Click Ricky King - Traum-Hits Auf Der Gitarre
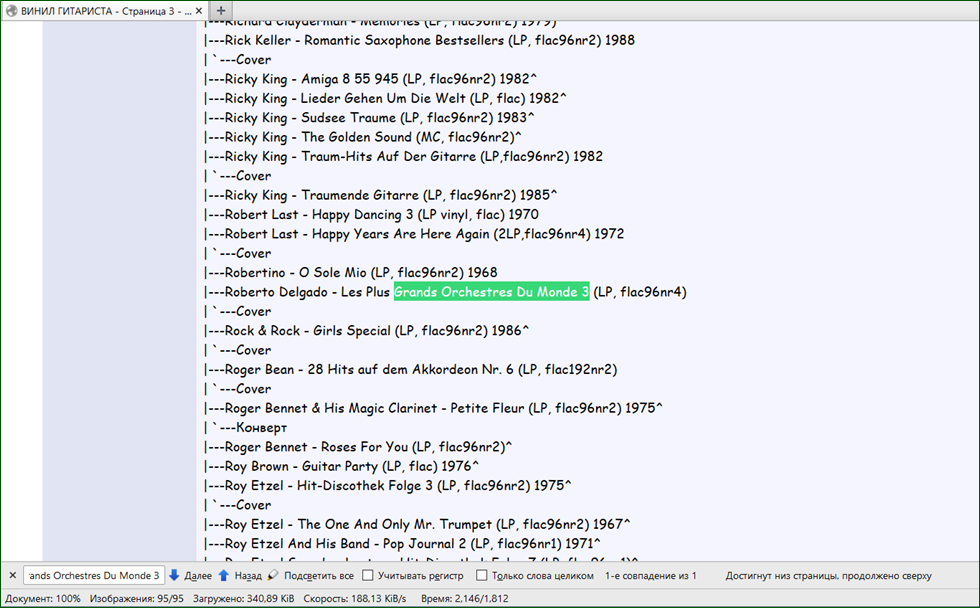The width and height of the screenshot is (980, 608). coord(404,156)
